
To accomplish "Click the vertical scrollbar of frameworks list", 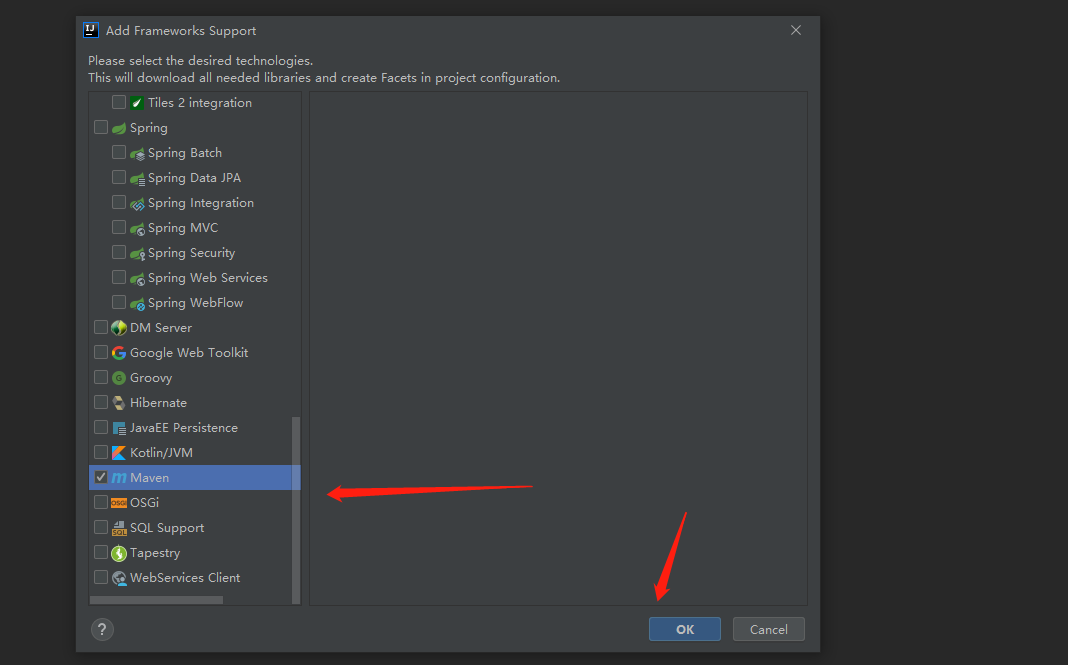I will (296, 510).
